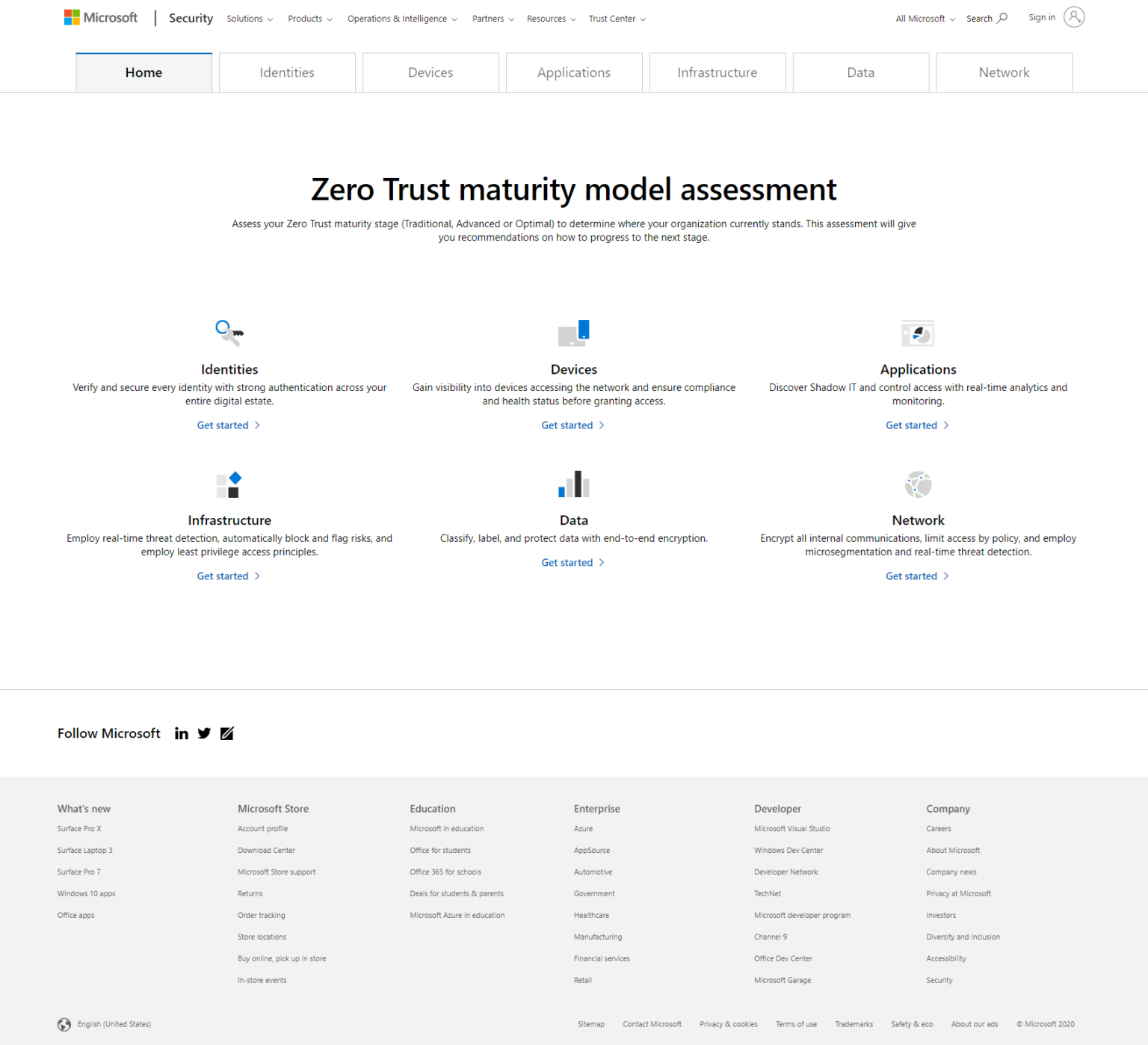The image size is (1148, 1045).
Task: Click the Devices monitor icon
Action: 573,333
